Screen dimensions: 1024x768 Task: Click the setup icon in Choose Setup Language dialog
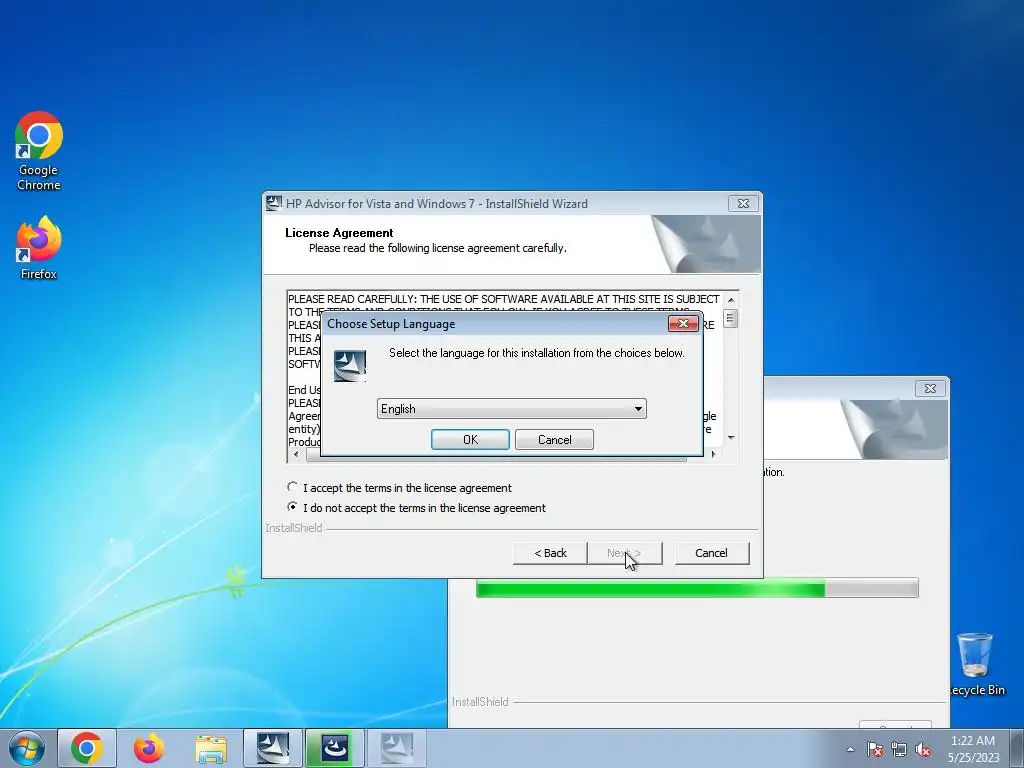click(x=350, y=366)
